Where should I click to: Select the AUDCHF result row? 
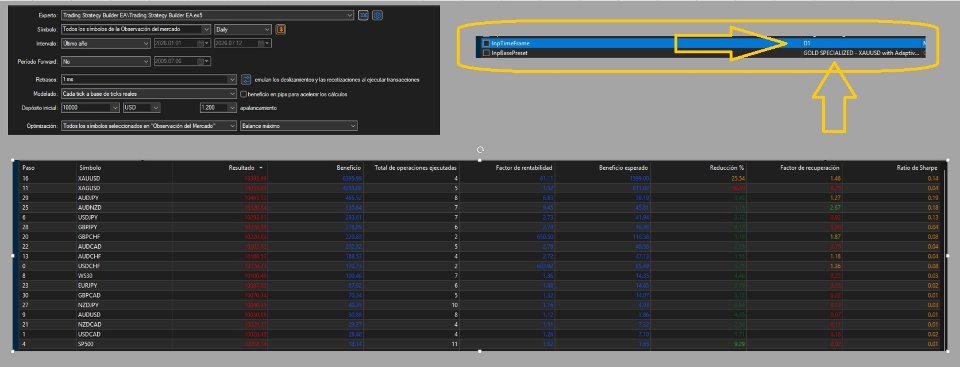480,256
